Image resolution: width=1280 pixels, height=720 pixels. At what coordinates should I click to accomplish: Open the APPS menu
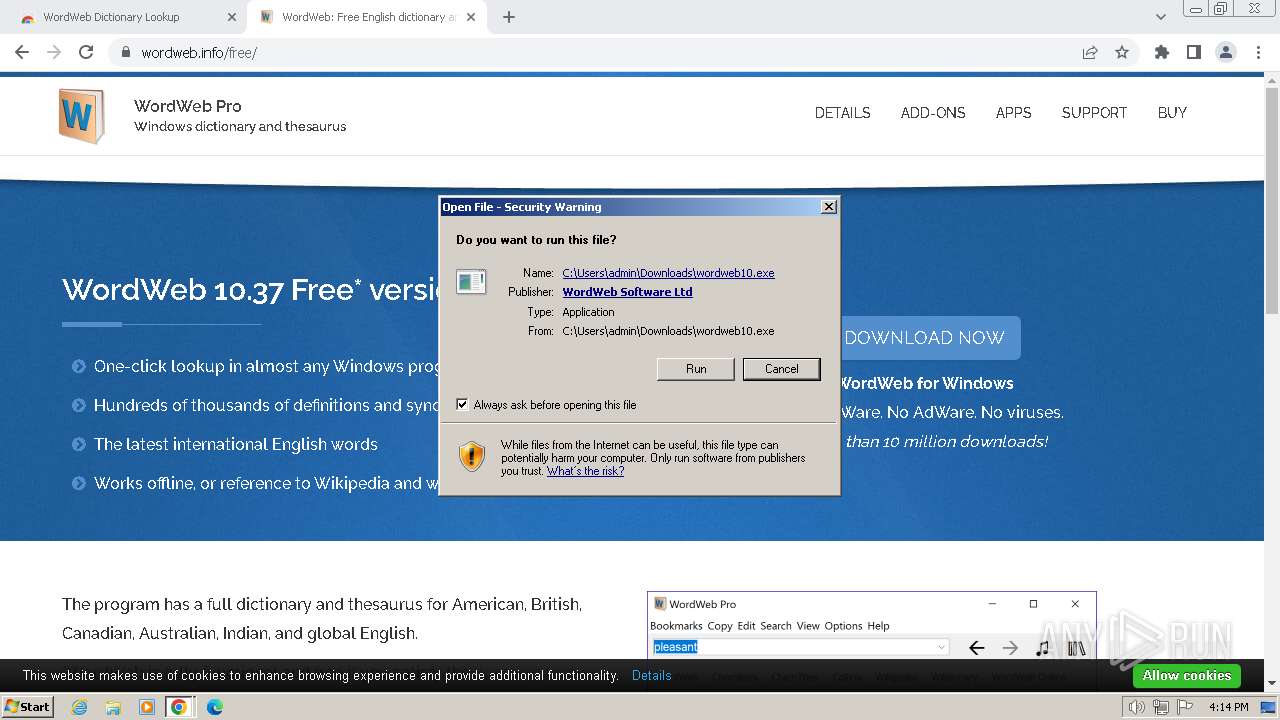tap(1013, 113)
